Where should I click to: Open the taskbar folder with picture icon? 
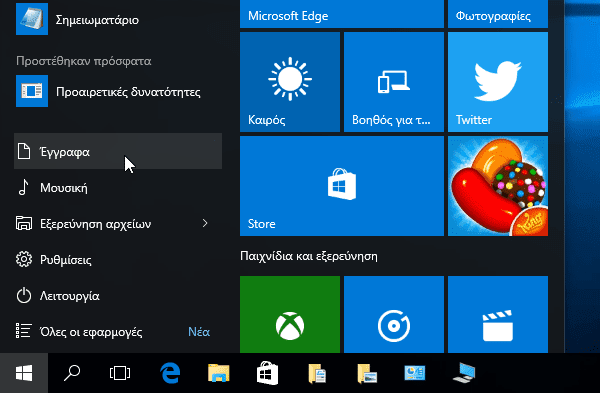[x=366, y=373]
